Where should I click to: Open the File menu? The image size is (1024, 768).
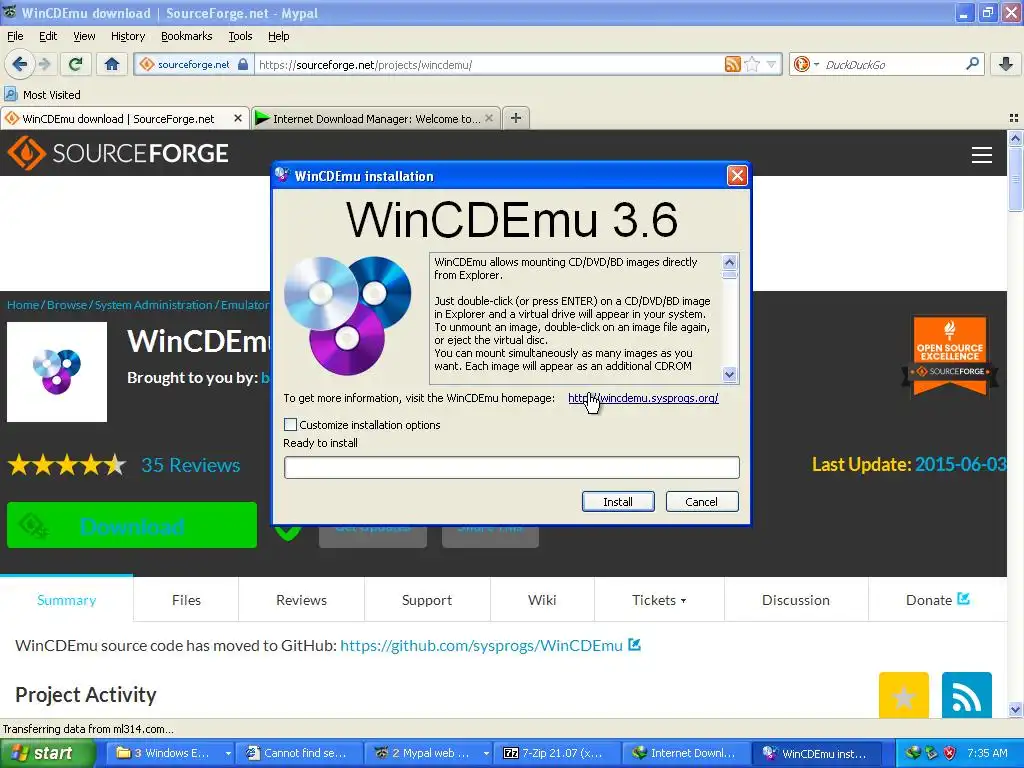coord(15,36)
